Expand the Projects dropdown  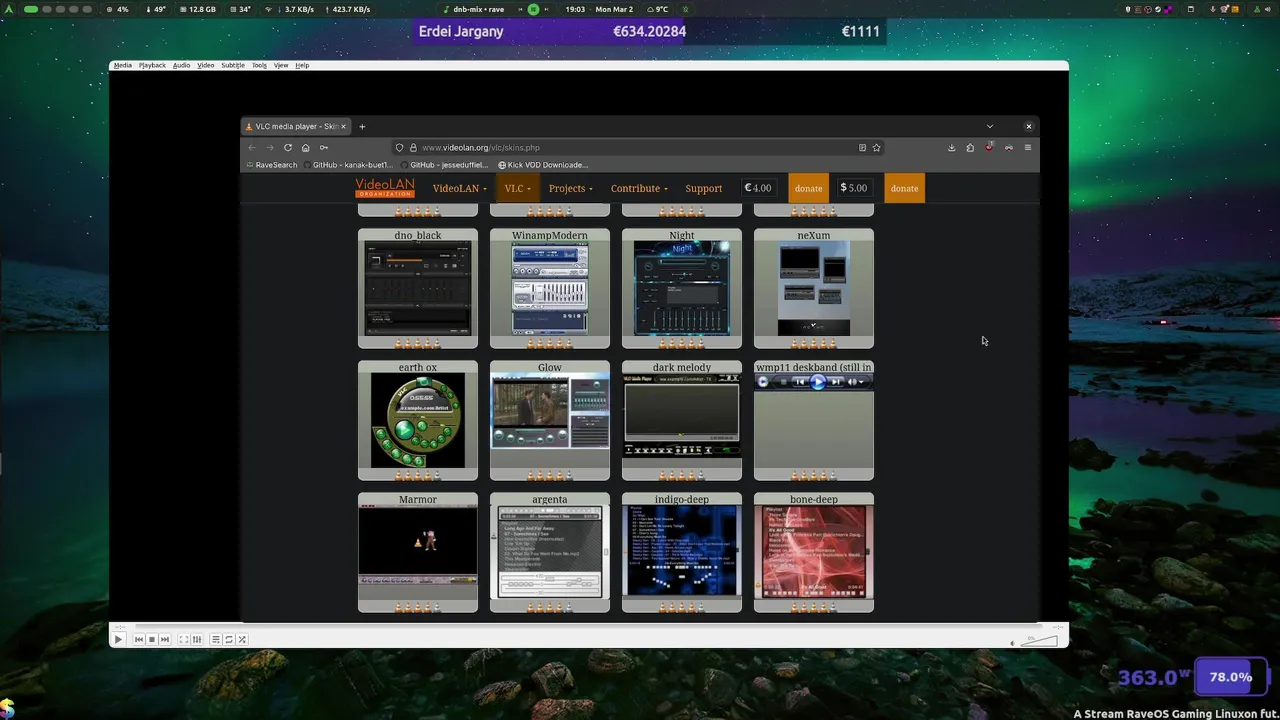coord(570,188)
